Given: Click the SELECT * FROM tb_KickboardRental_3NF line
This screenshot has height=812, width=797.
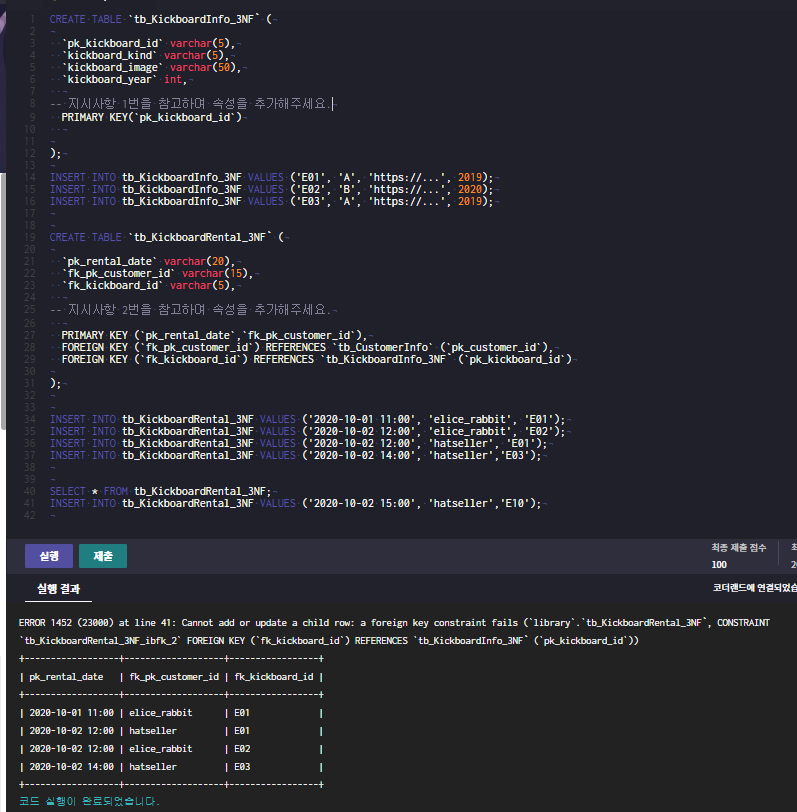Looking at the screenshot, I should [x=161, y=491].
